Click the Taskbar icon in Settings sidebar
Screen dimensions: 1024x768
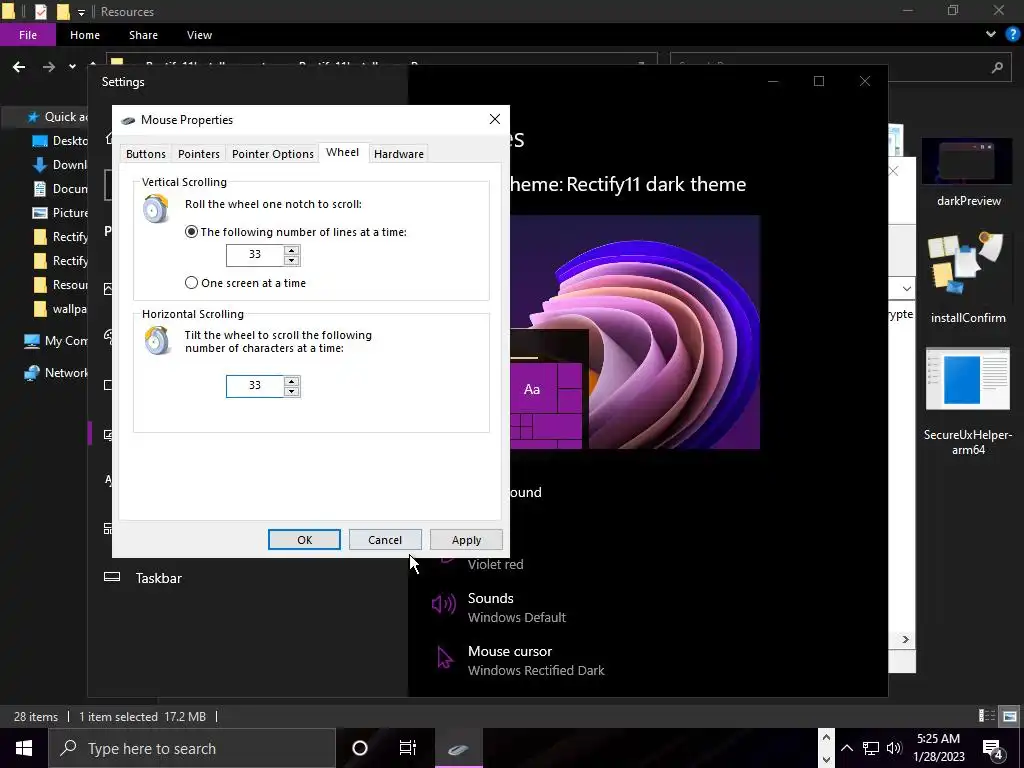112,577
